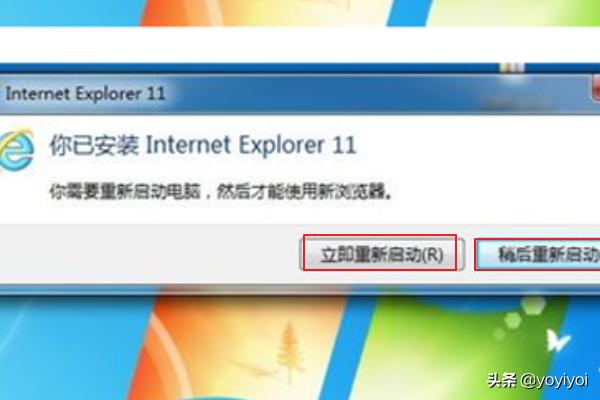600x400 pixels.
Task: Close the dialog with the red X button
Action: [596, 88]
